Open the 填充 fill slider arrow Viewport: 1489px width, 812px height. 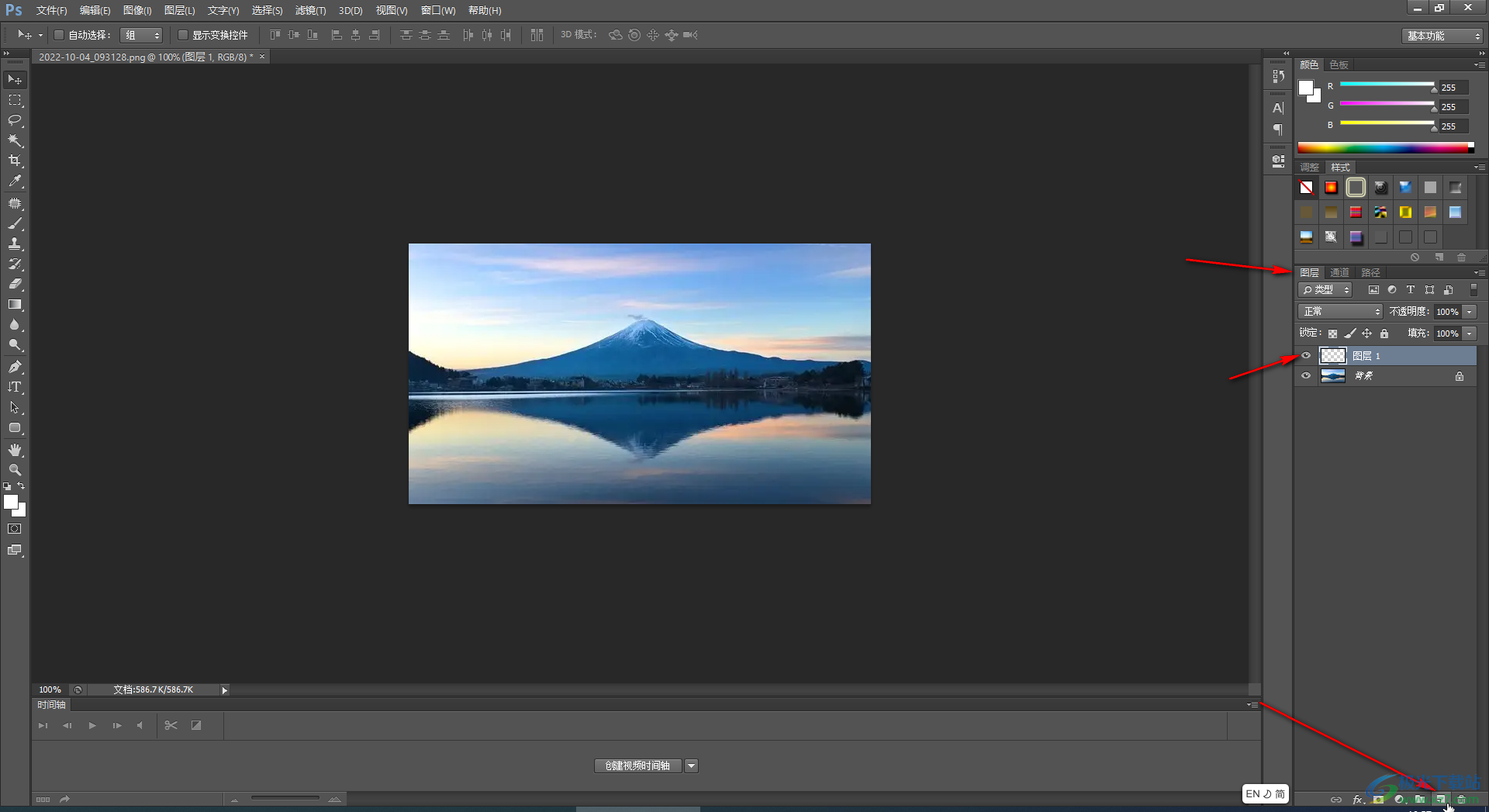coord(1470,333)
